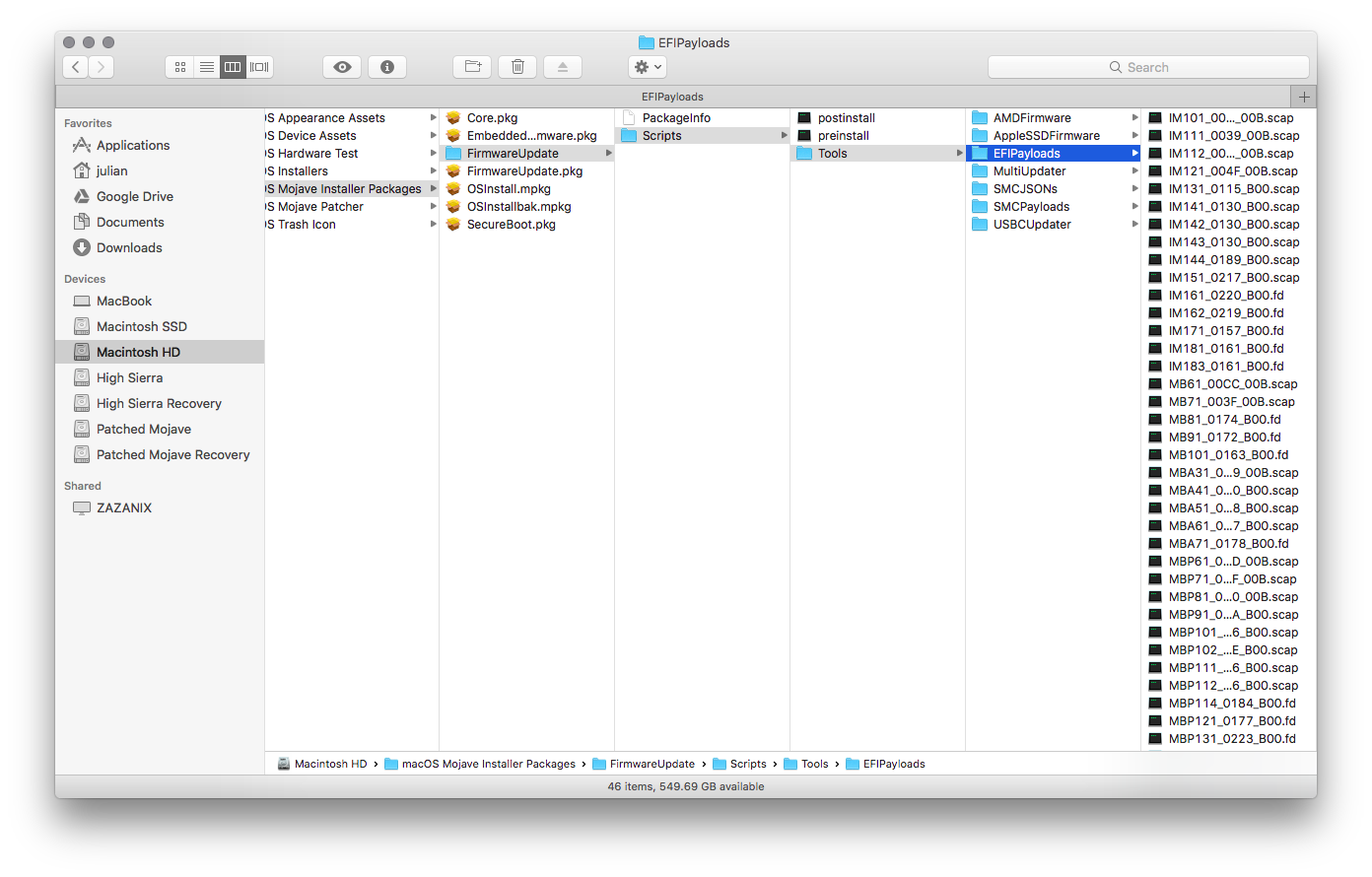
Task: Select file IM111_0039_00B.scap
Action: (x=1229, y=135)
